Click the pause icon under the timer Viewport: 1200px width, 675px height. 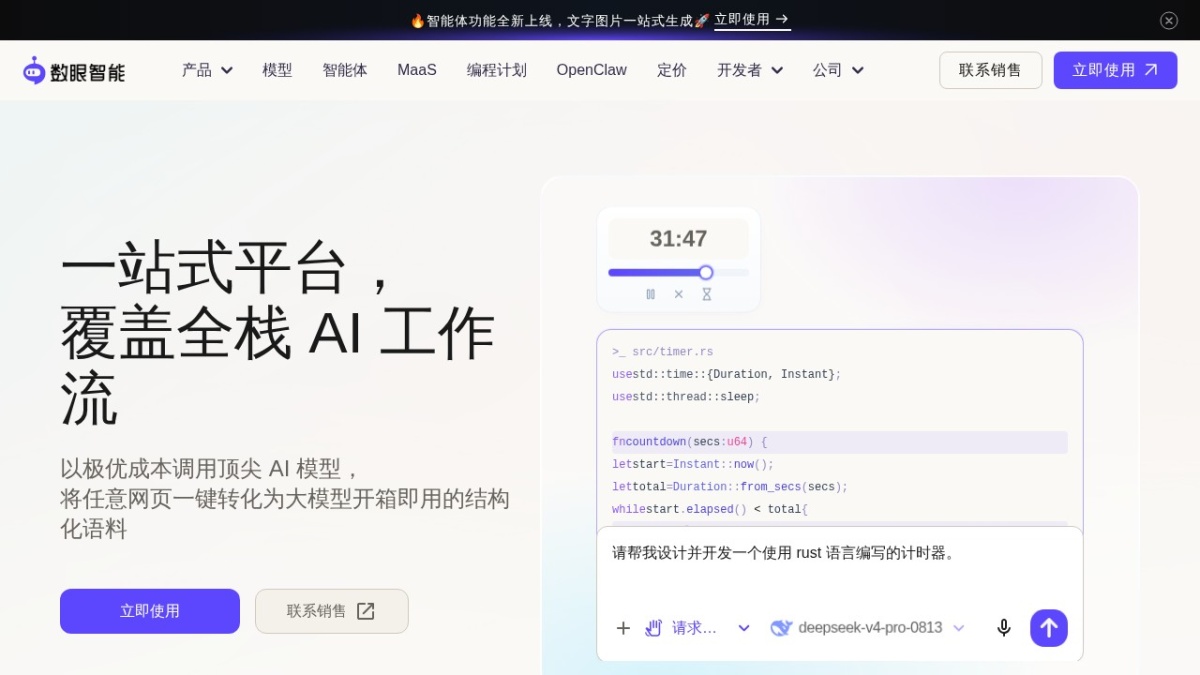651,294
